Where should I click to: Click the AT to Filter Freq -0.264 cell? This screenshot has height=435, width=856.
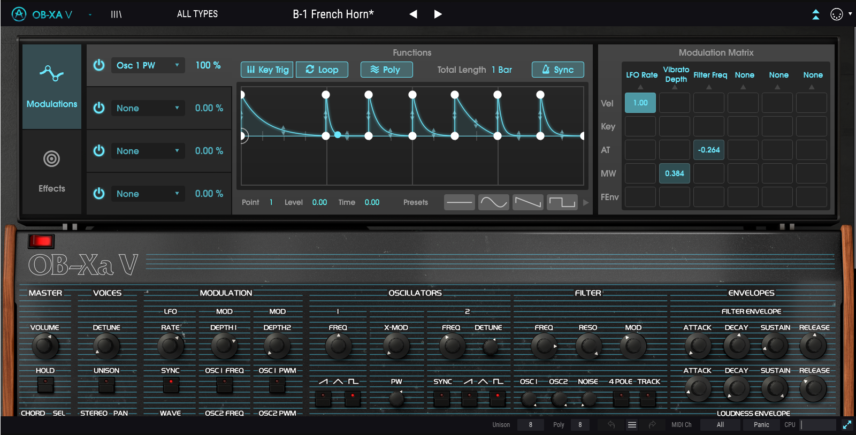pos(709,150)
